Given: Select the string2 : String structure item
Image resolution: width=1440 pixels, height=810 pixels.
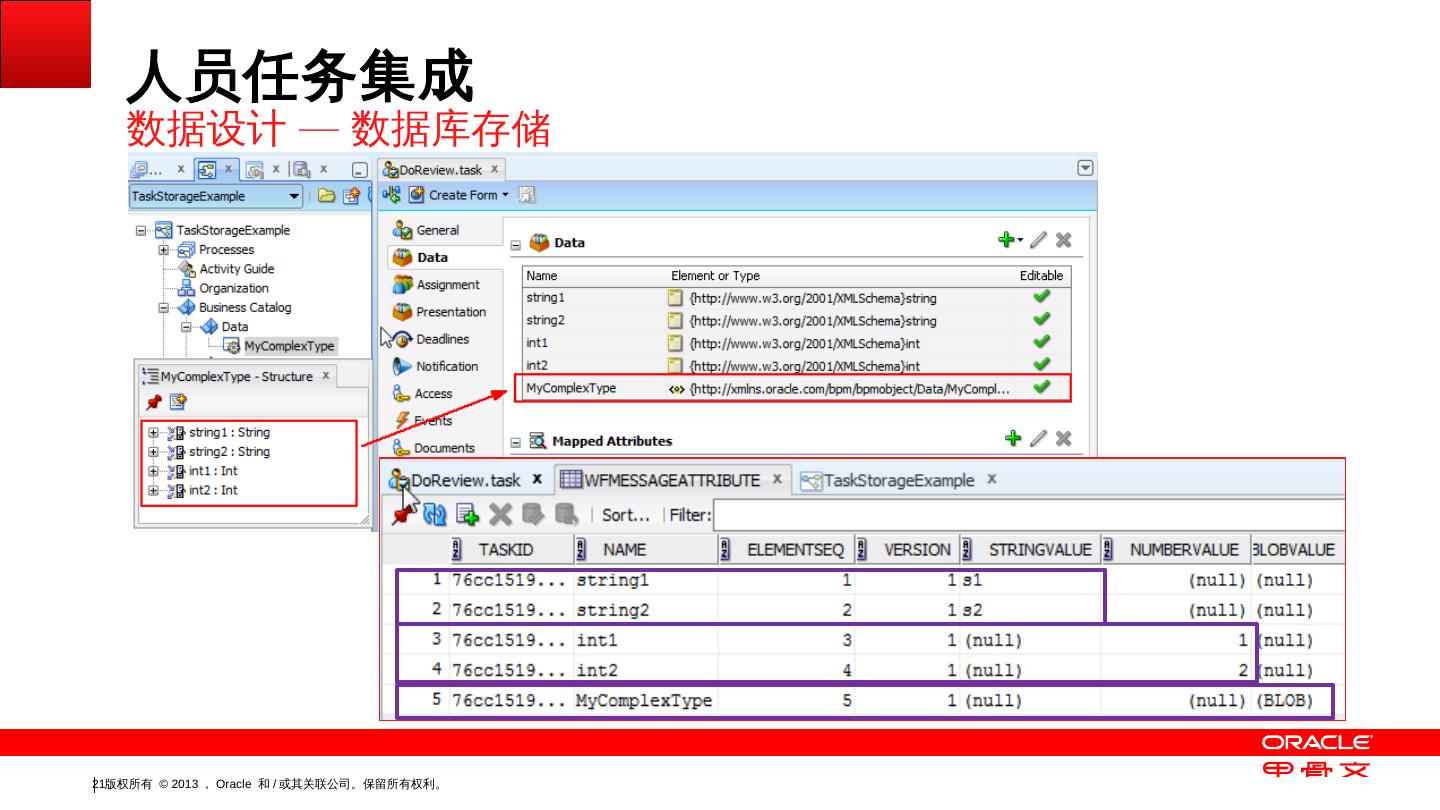Looking at the screenshot, I should [x=229, y=452].
